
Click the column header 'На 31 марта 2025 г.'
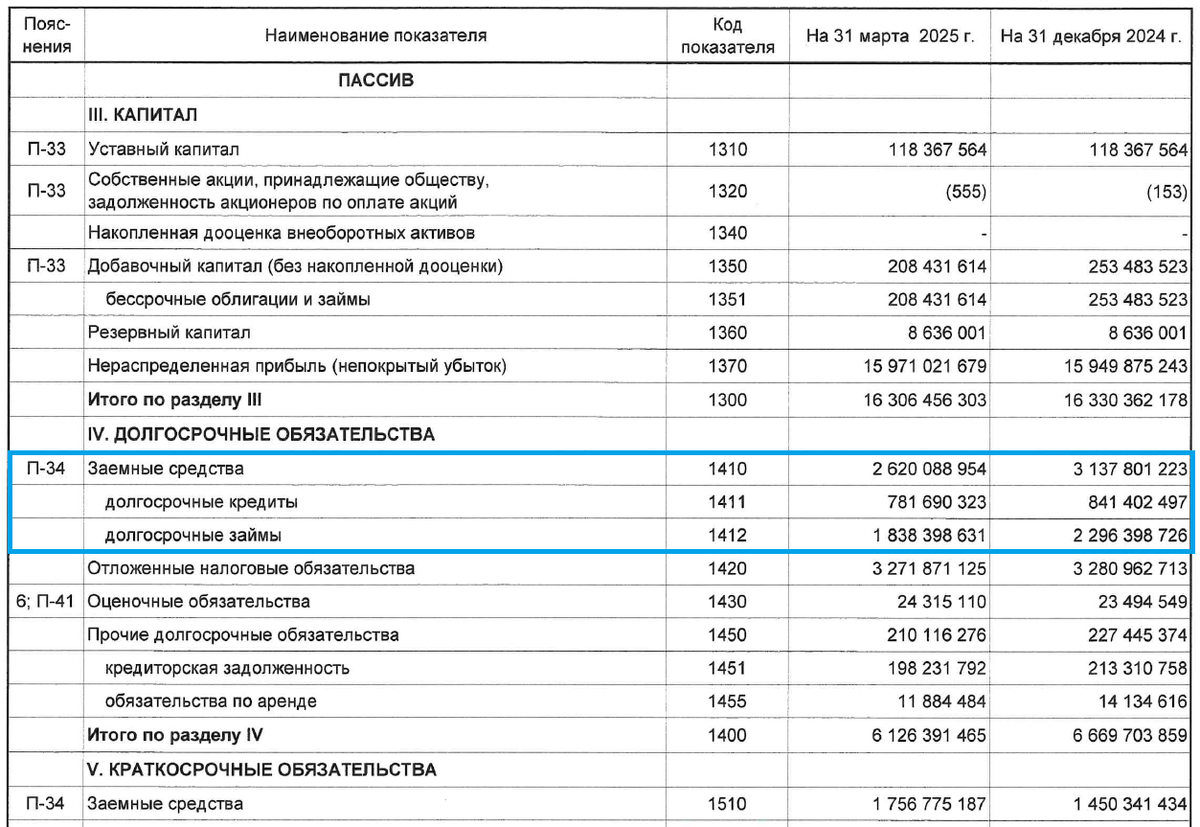click(889, 31)
